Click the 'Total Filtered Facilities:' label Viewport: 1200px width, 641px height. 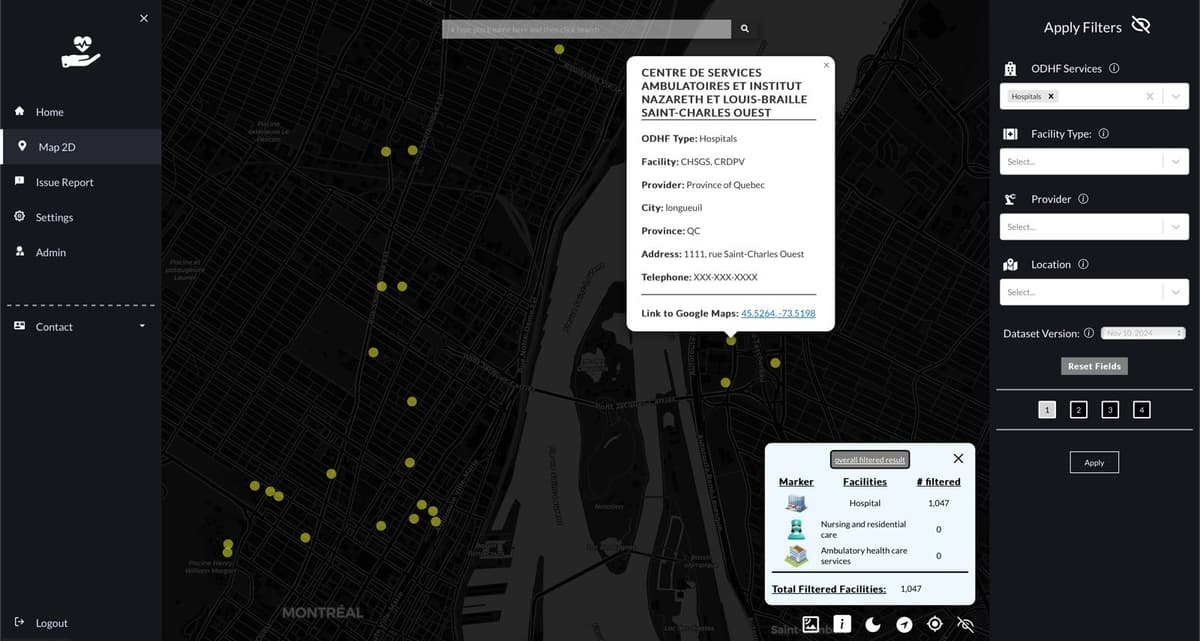pyautogui.click(x=829, y=589)
